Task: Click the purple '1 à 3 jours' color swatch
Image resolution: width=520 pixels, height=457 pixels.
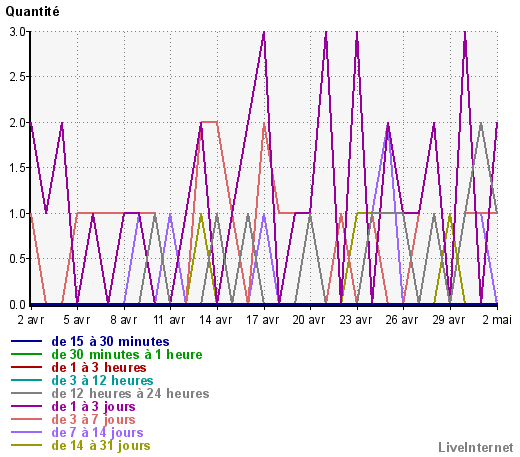Action: (x=26, y=406)
